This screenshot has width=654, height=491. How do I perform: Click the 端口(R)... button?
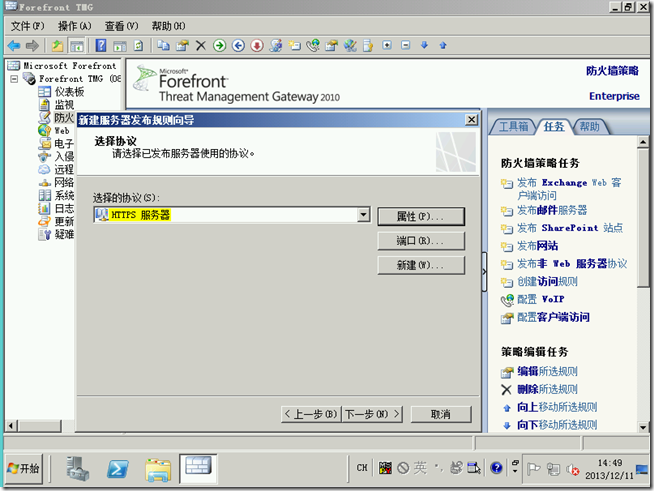[421, 241]
